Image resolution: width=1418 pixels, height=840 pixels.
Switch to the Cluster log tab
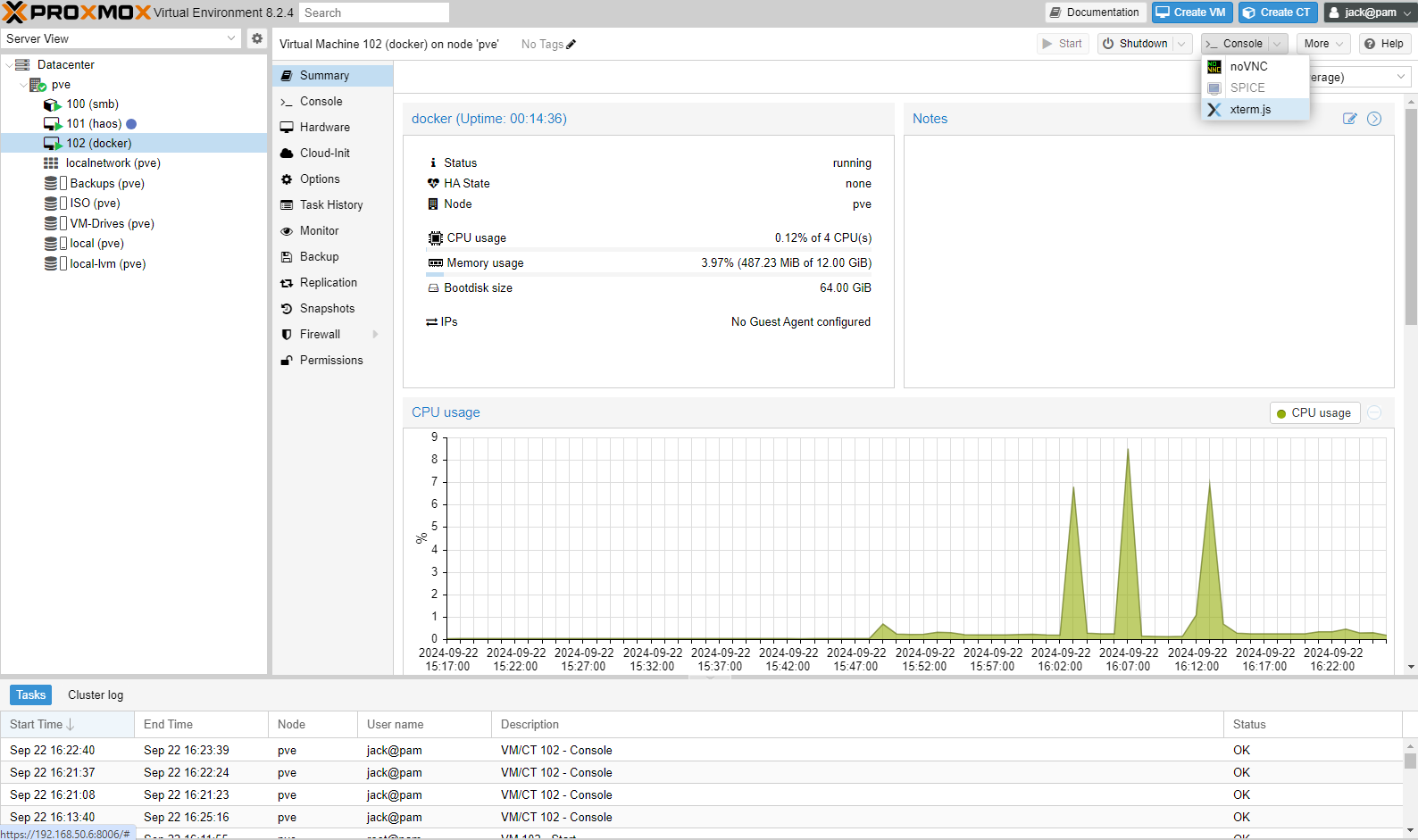click(96, 695)
